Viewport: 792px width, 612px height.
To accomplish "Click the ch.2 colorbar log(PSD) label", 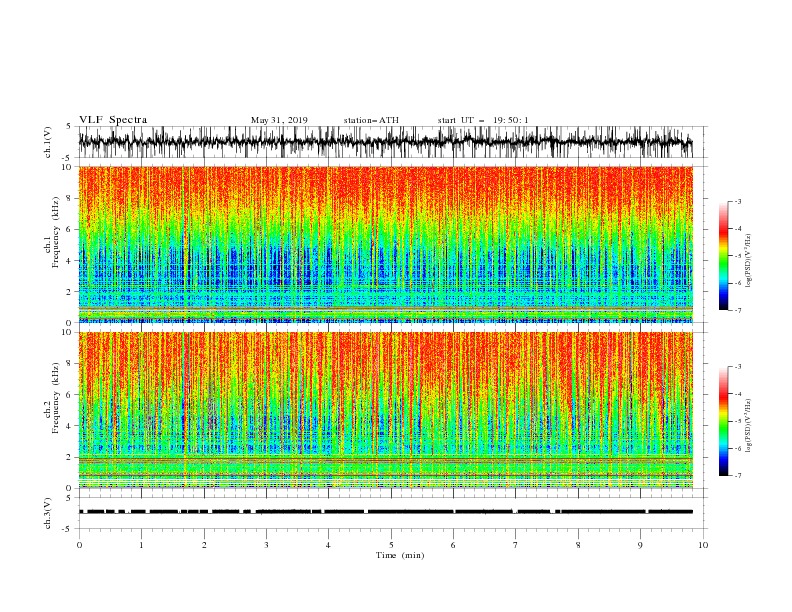I will click(x=749, y=426).
